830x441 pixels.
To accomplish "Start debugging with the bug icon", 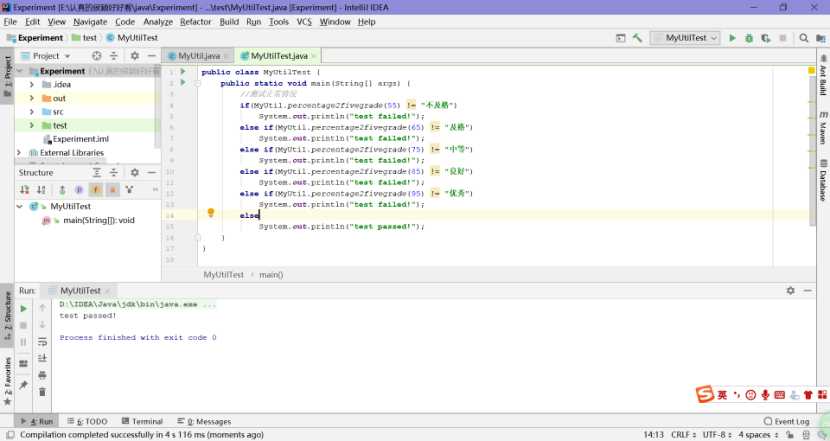I will (x=748, y=38).
